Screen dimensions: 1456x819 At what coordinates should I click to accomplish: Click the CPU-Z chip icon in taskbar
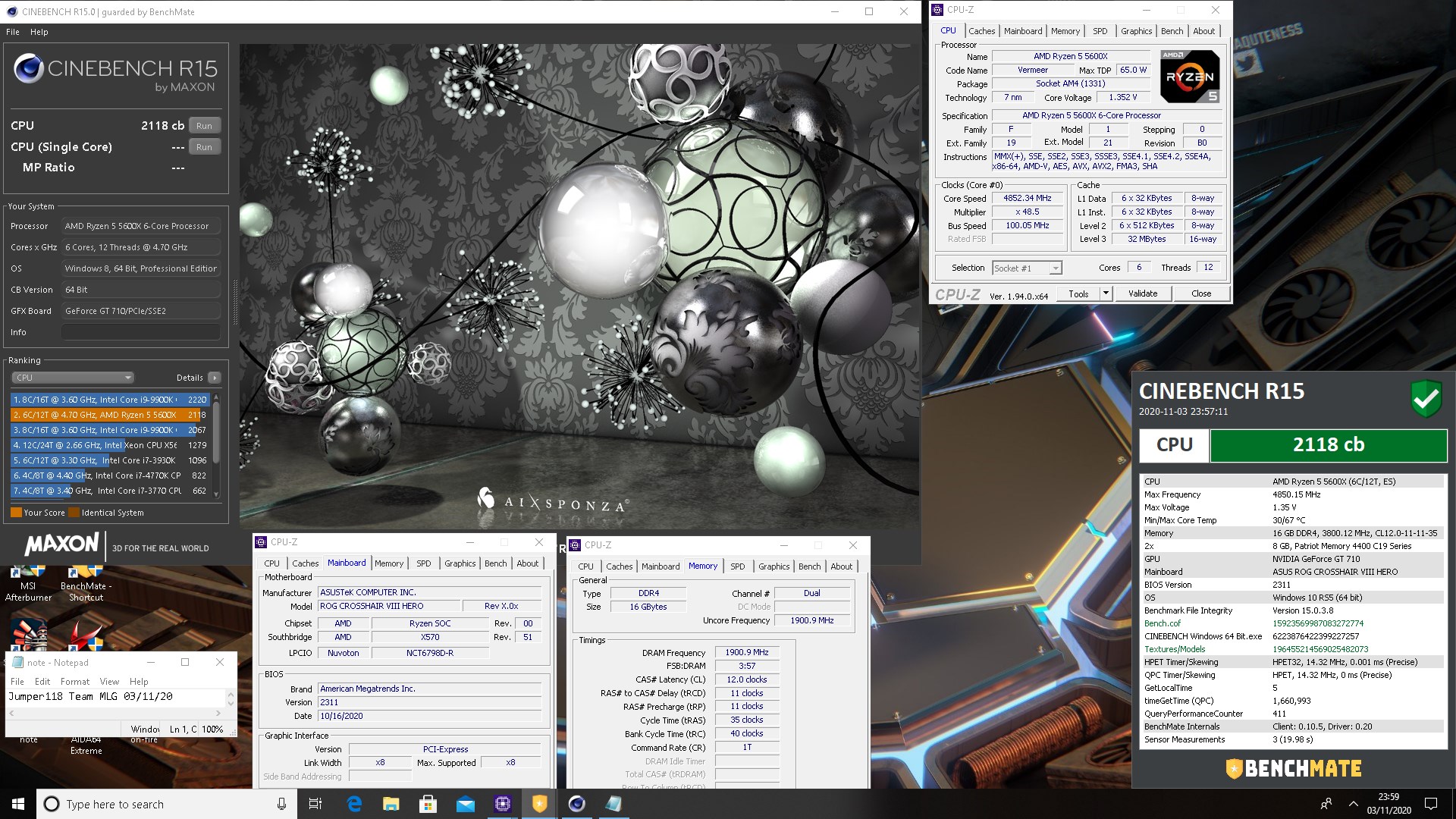(x=502, y=804)
